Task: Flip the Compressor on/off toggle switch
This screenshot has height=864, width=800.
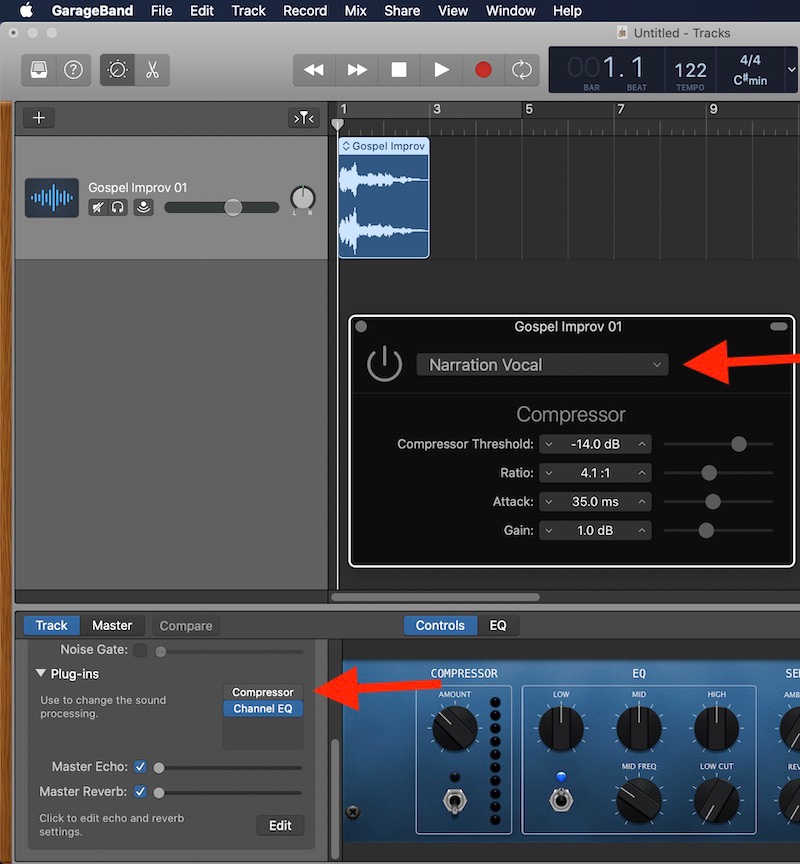Action: [x=455, y=800]
